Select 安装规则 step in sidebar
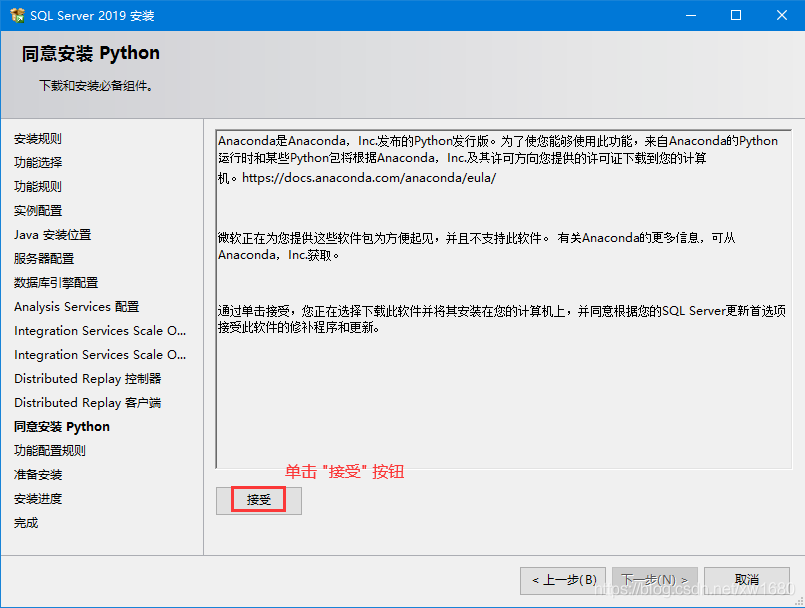Screen dimensions: 805x608 [38, 139]
